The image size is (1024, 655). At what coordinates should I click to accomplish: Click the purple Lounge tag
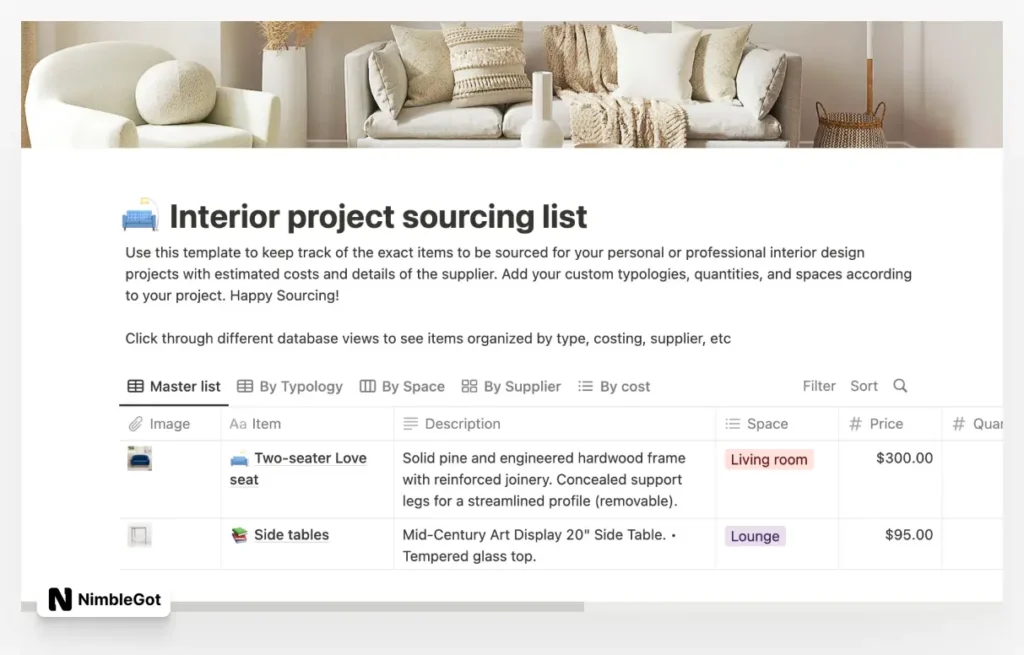coord(754,536)
